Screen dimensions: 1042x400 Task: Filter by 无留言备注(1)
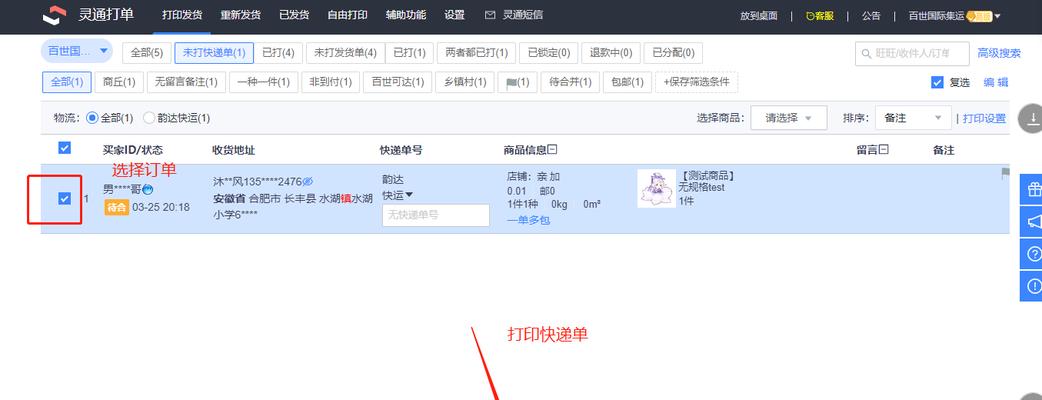point(186,82)
